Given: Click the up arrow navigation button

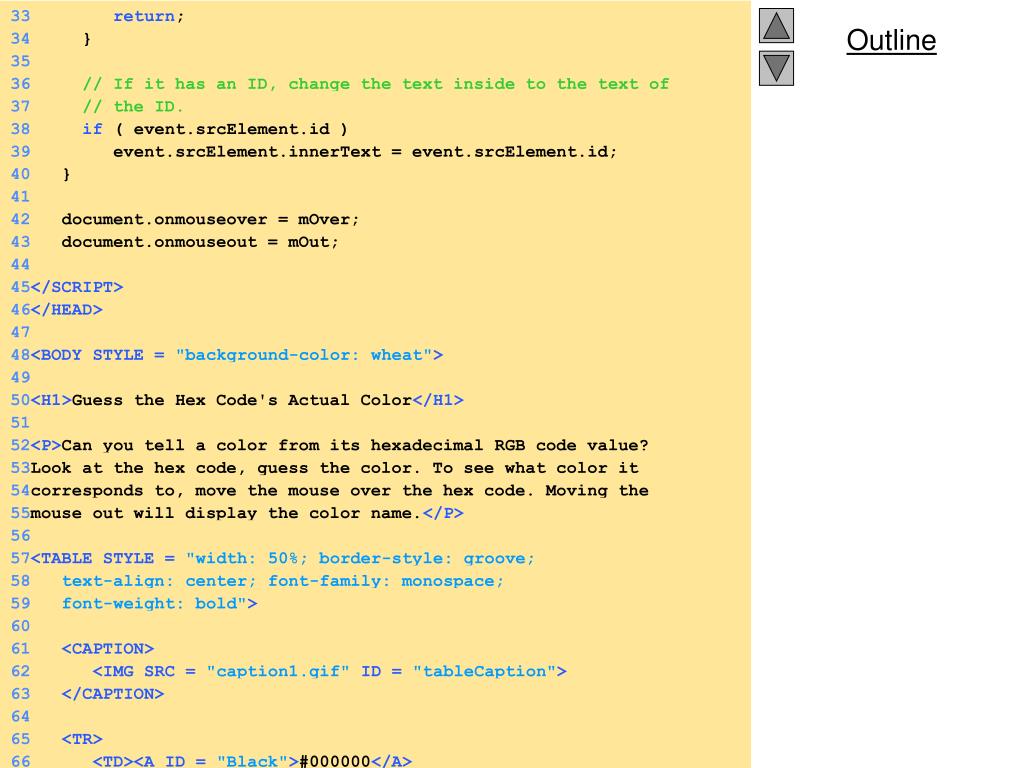Looking at the screenshot, I should (x=776, y=25).
